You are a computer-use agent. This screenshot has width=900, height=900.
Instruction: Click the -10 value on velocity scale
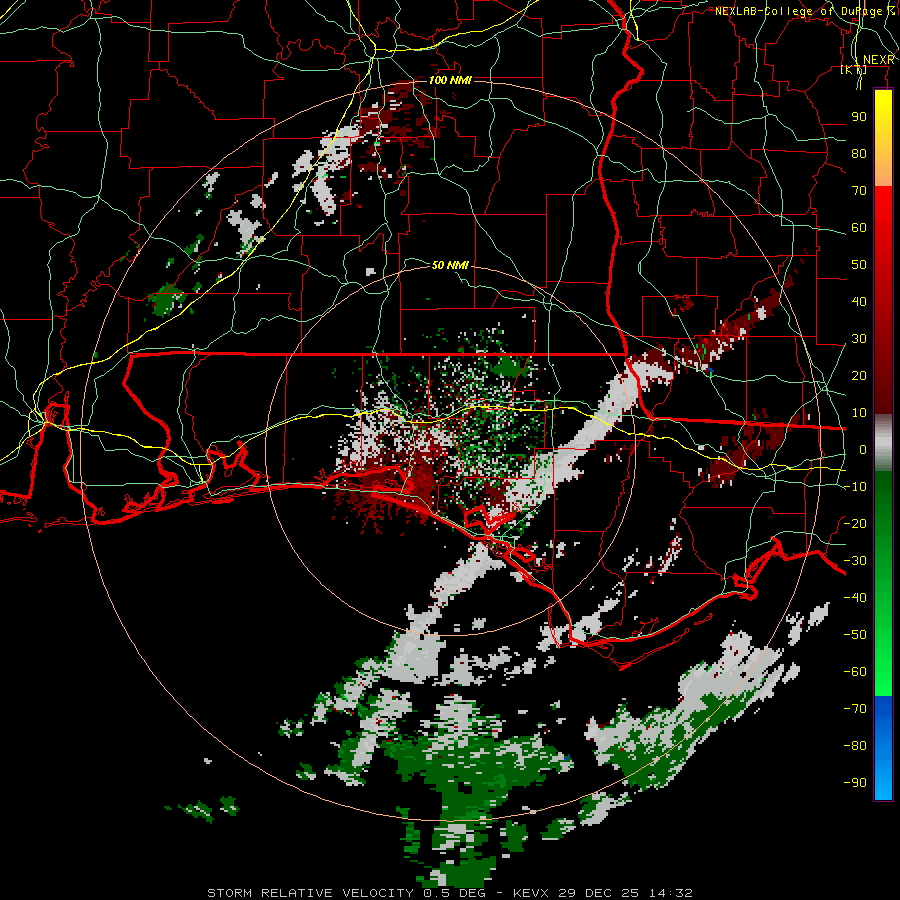(855, 487)
